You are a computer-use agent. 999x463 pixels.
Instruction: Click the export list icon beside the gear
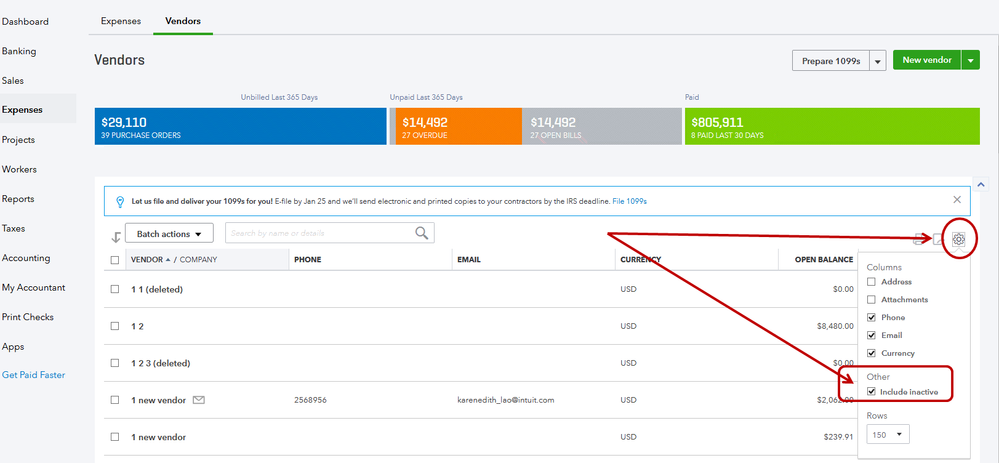coord(938,239)
